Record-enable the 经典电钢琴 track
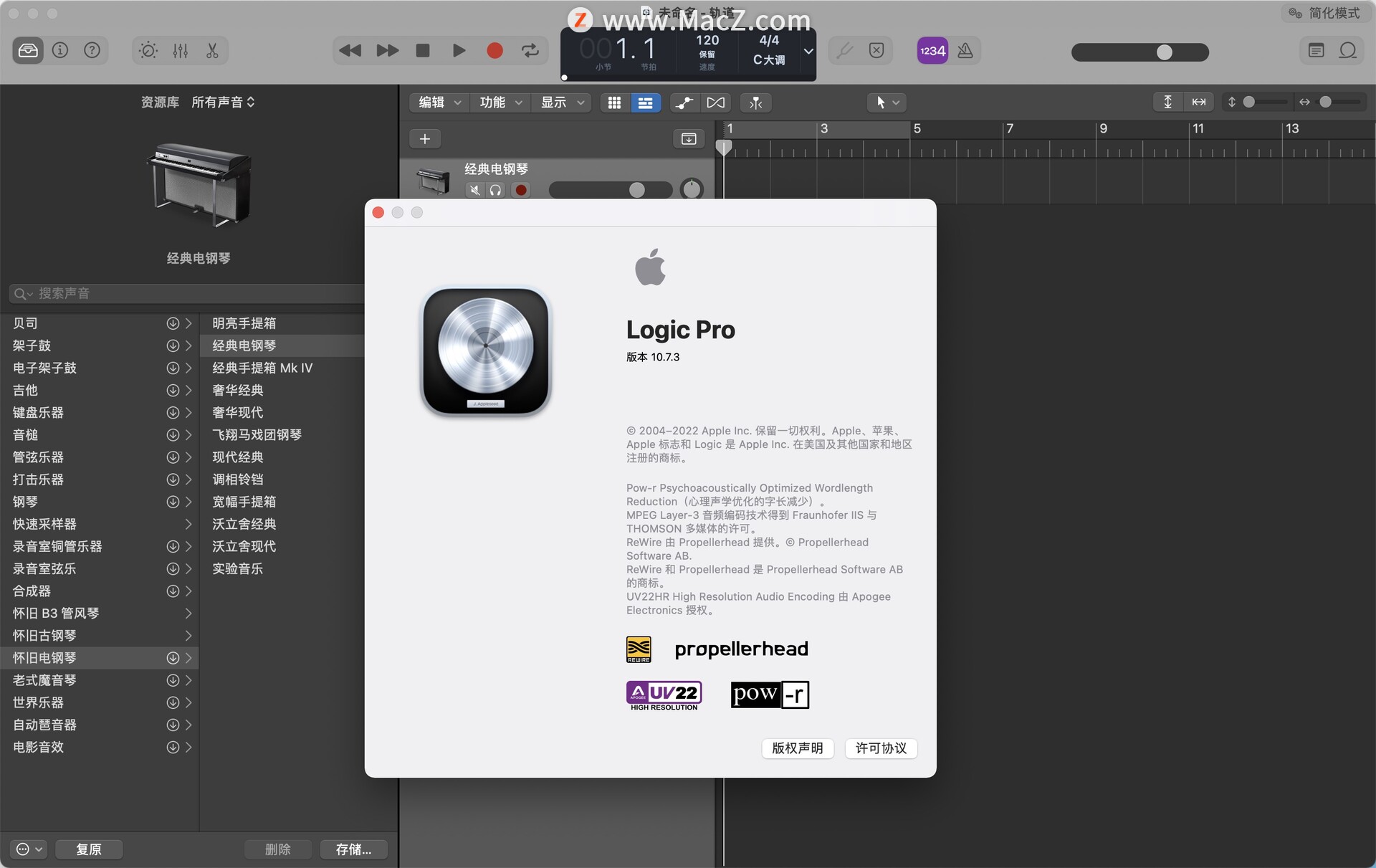Viewport: 1376px width, 868px height. point(521,190)
